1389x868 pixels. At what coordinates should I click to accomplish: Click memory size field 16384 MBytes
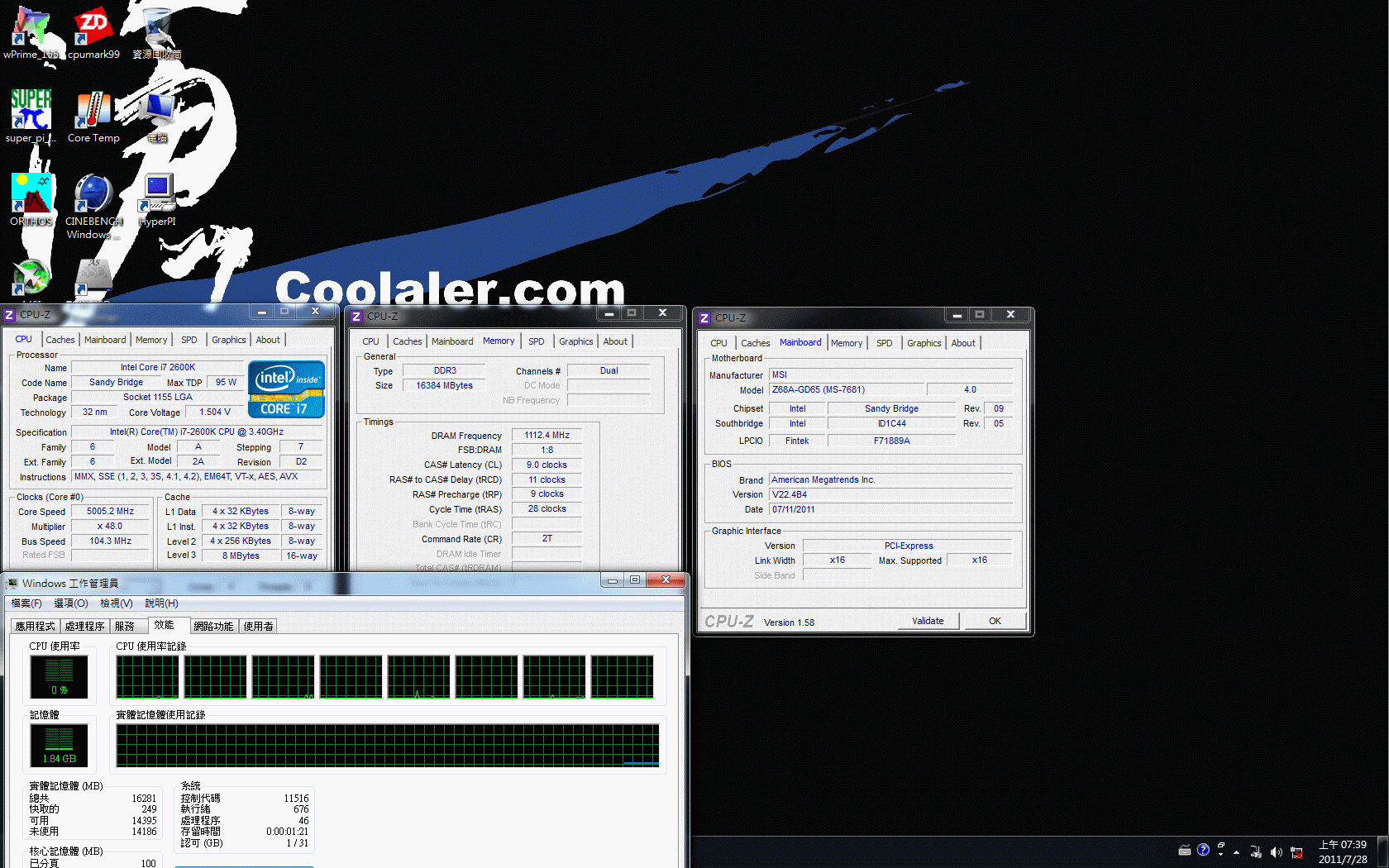click(x=444, y=385)
